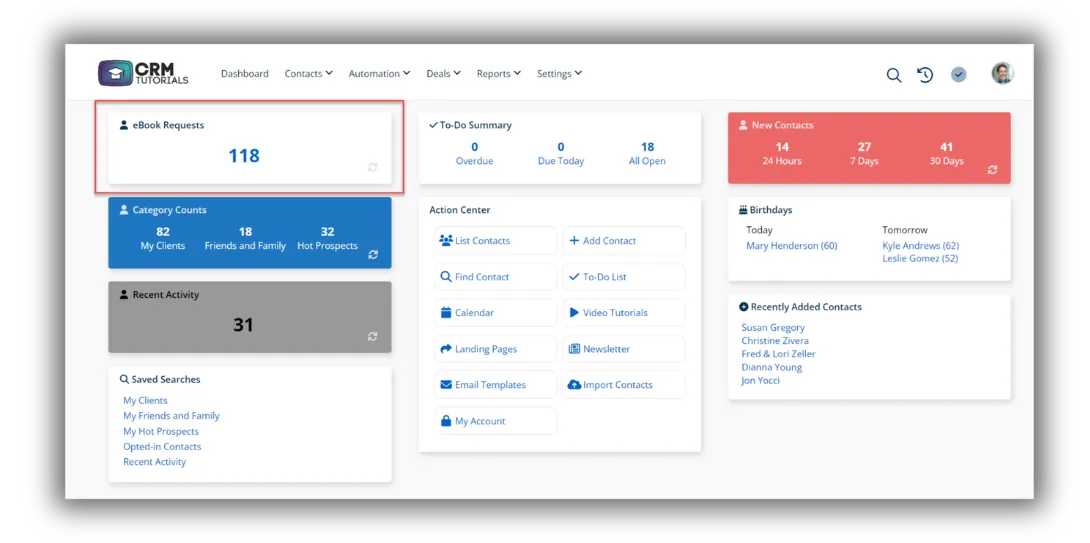1090x543 pixels.
Task: Open Import Contacts in Action Center
Action: [624, 384]
